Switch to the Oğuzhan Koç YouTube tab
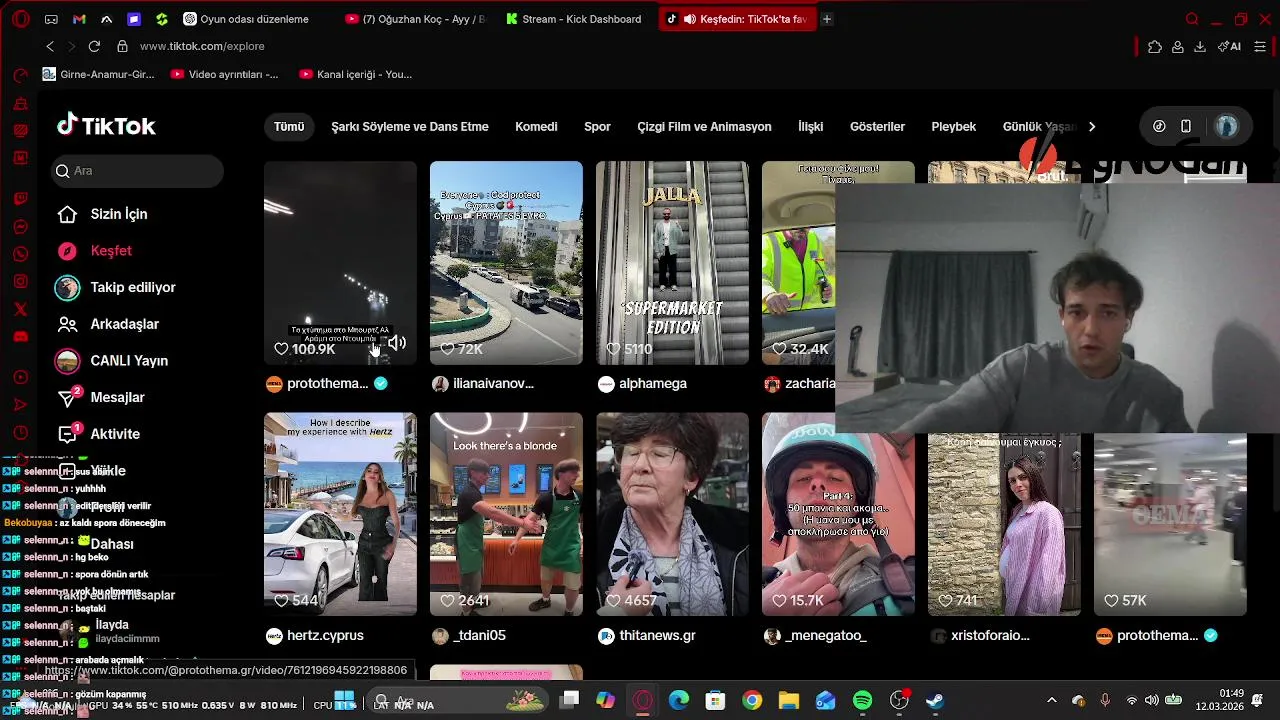Viewport: 1280px width, 720px height. click(415, 19)
